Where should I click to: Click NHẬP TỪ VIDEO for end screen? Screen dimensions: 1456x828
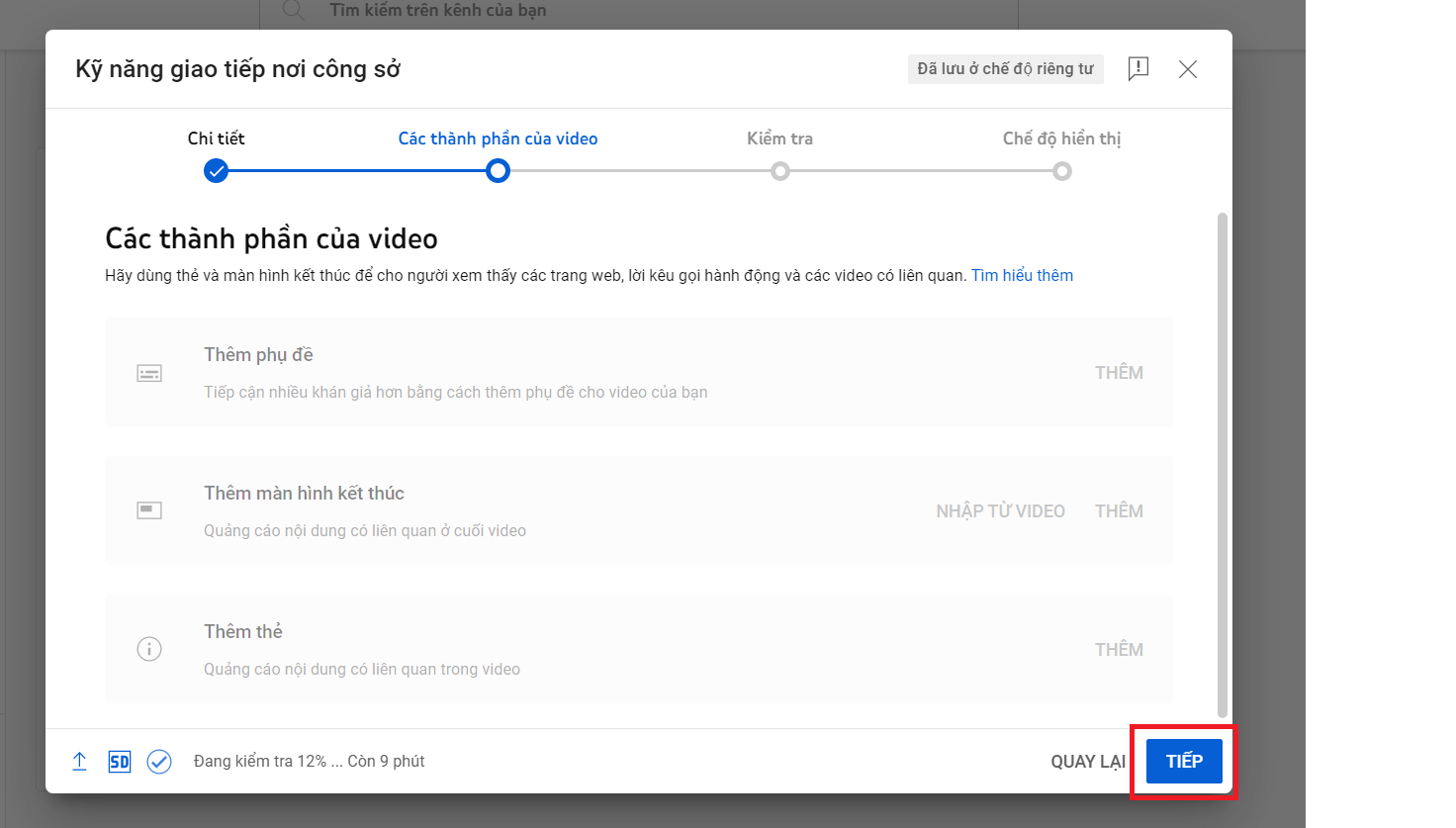(1000, 510)
